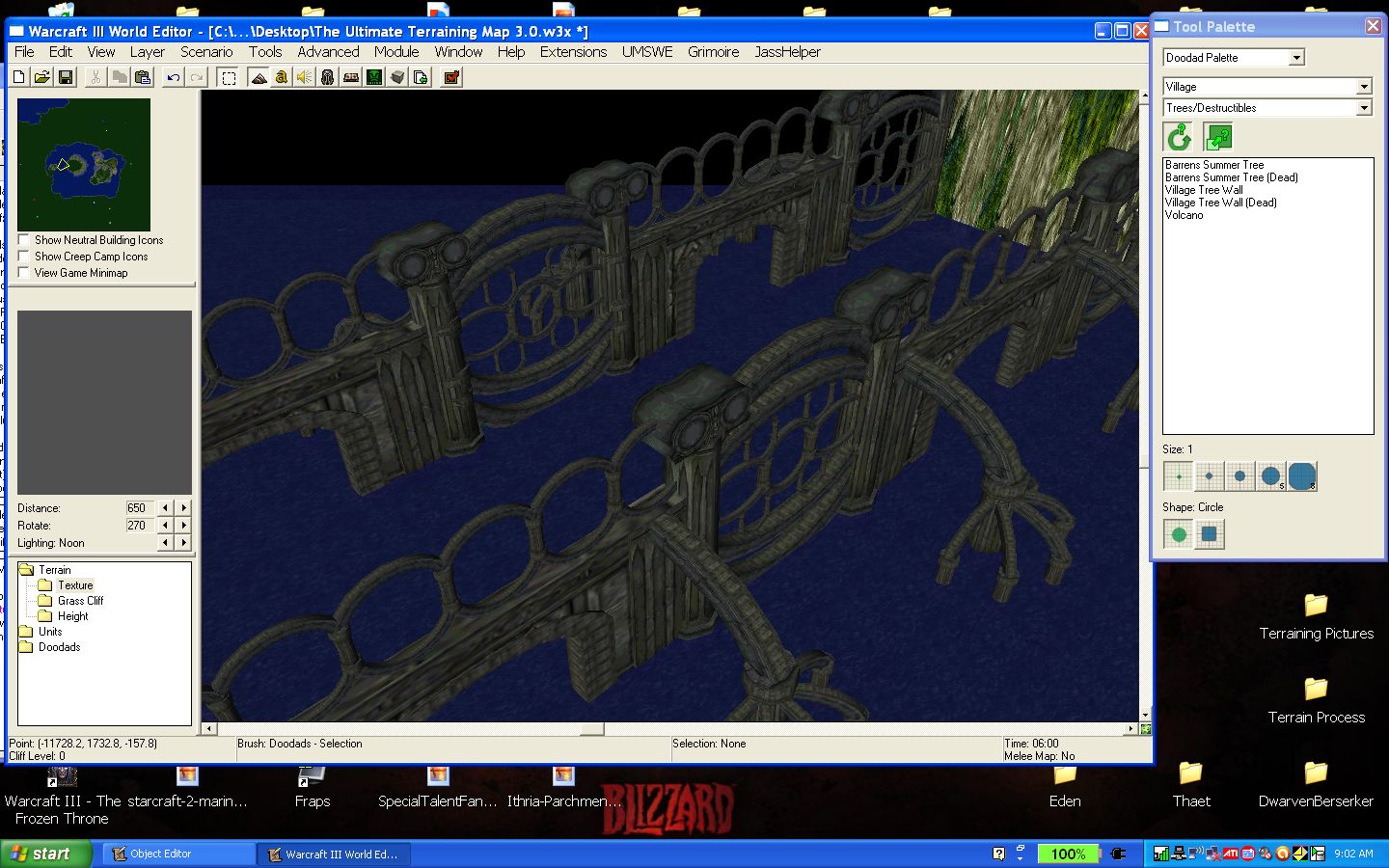Select the medium brush size icon
1389x868 pixels.
1240,475
